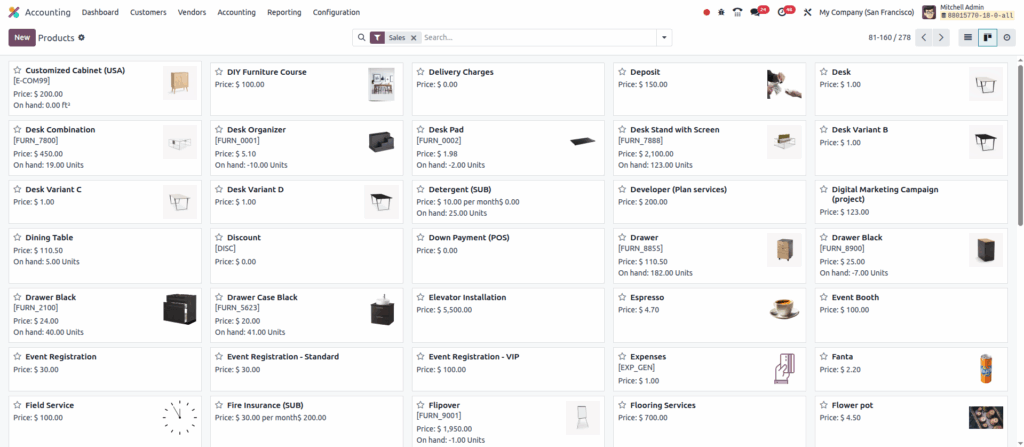The width and height of the screenshot is (1024, 447).
Task: Open the Configuration menu
Action: [x=336, y=12]
